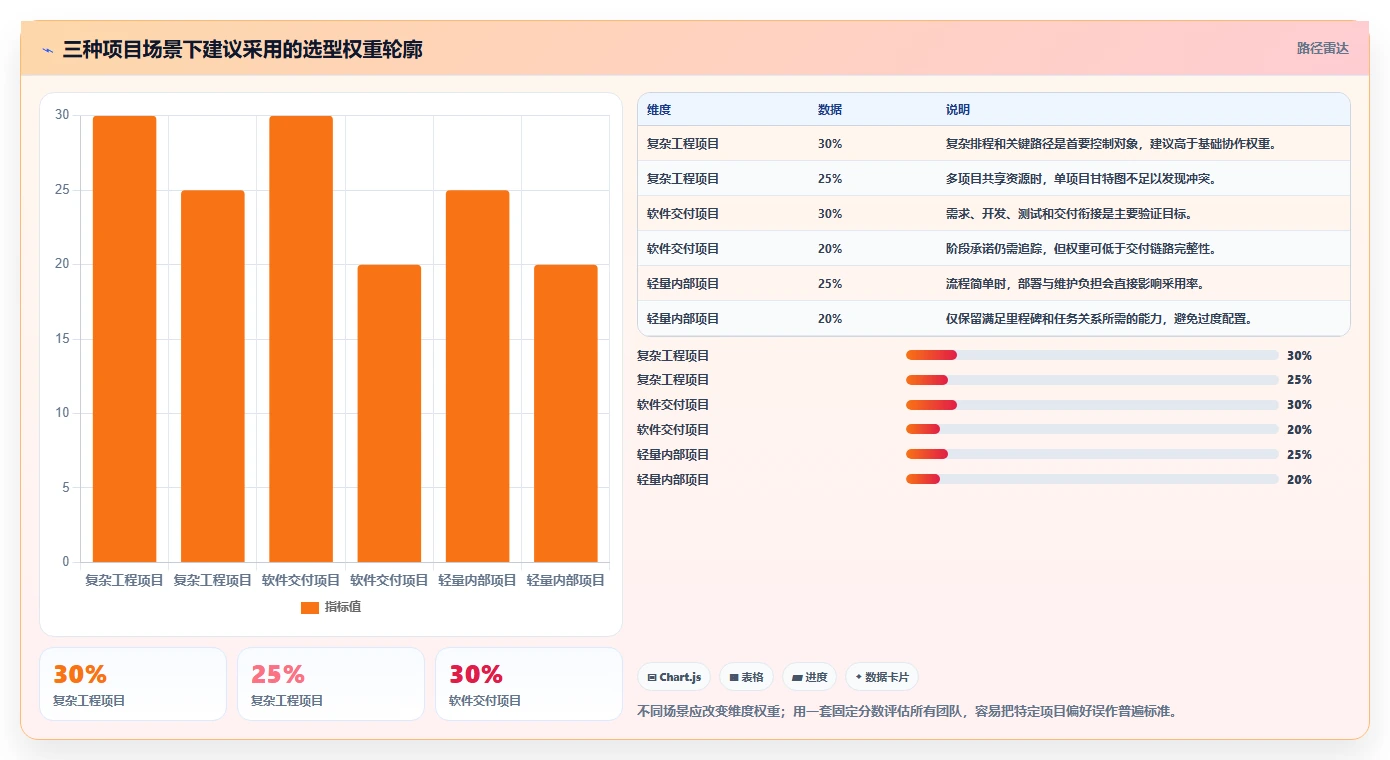The height and width of the screenshot is (760, 1390).
Task: Click the 轻量内部项目 chart bar valued 20
Action: (565, 413)
